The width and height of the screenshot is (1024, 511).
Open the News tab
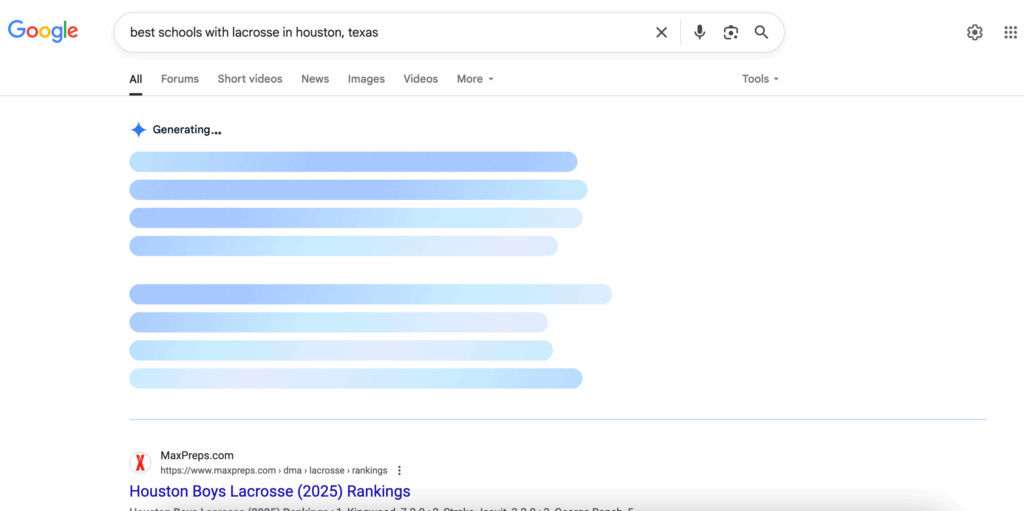[315, 79]
